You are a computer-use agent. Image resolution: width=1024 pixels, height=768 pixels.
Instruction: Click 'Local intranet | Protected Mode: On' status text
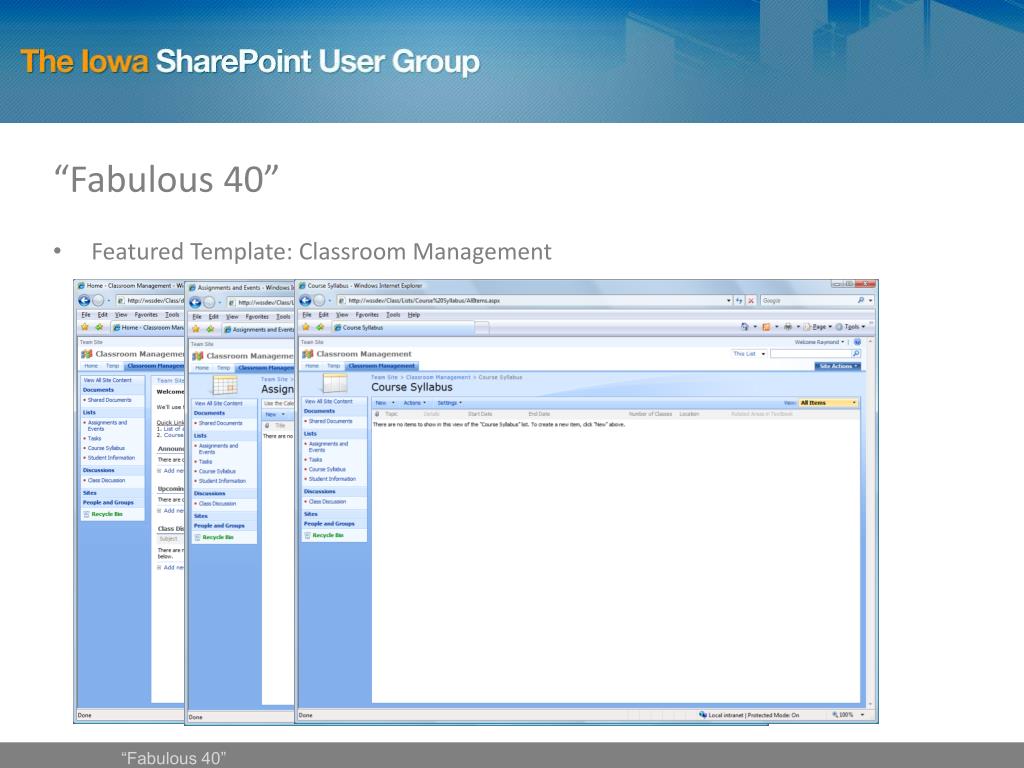754,715
